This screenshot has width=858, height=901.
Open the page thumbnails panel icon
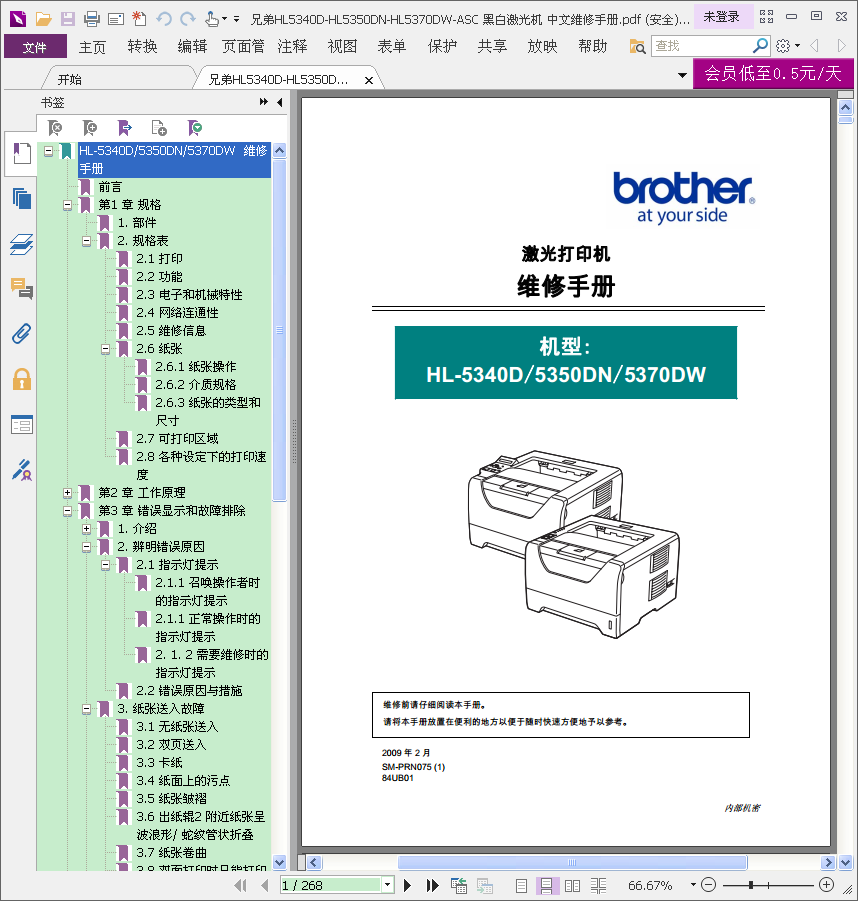[x=22, y=199]
